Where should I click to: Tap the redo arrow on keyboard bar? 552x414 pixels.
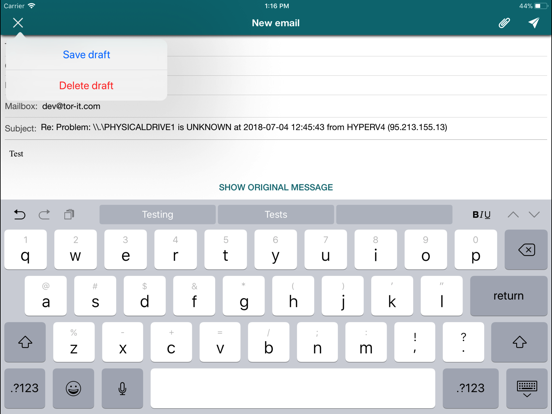point(44,214)
